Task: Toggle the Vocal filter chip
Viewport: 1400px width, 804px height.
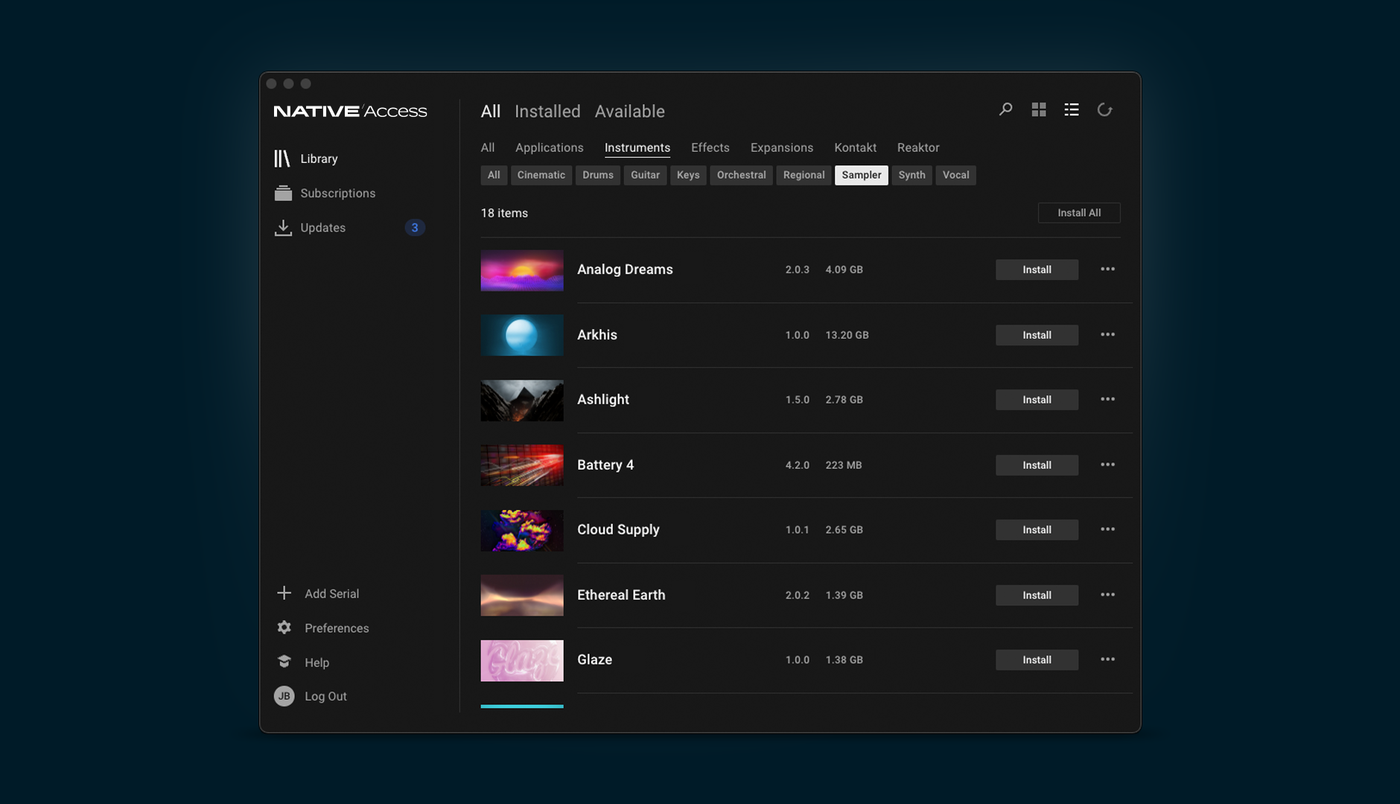Action: click(x=956, y=175)
